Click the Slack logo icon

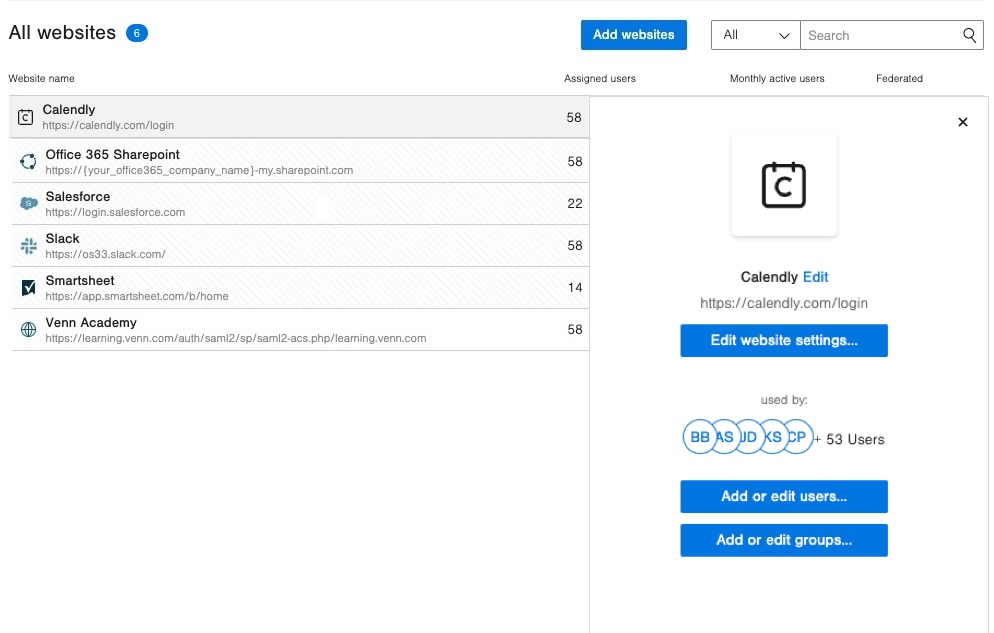pyautogui.click(x=29, y=246)
